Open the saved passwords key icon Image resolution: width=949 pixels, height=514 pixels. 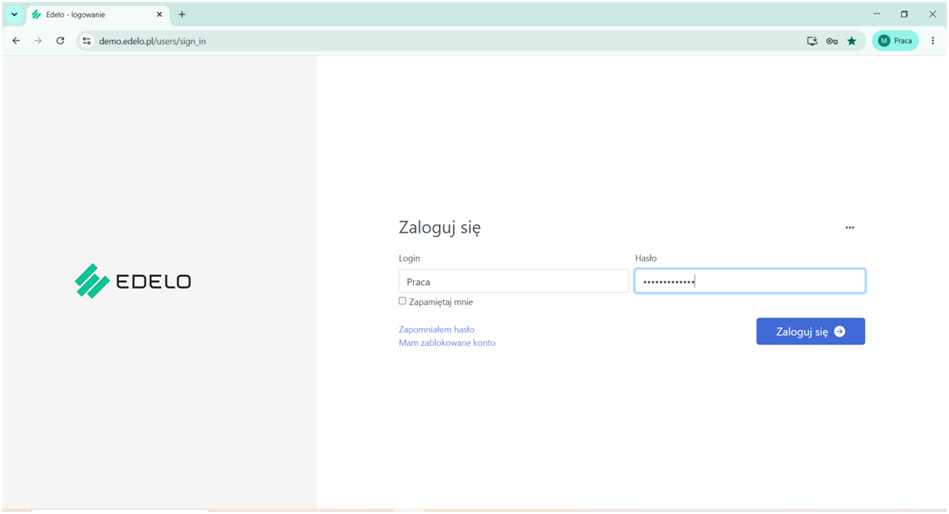[x=832, y=41]
